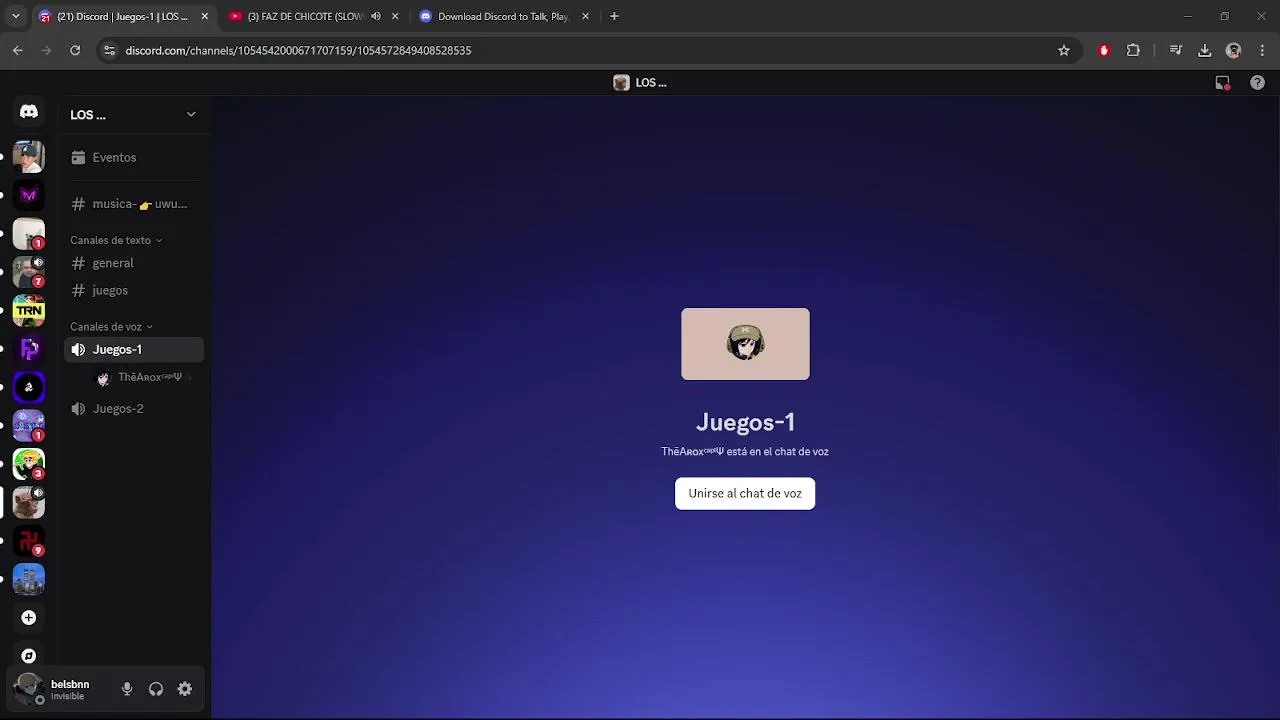This screenshot has width=1280, height=720.
Task: Open the Chrome three-dot menu
Action: (x=1263, y=50)
